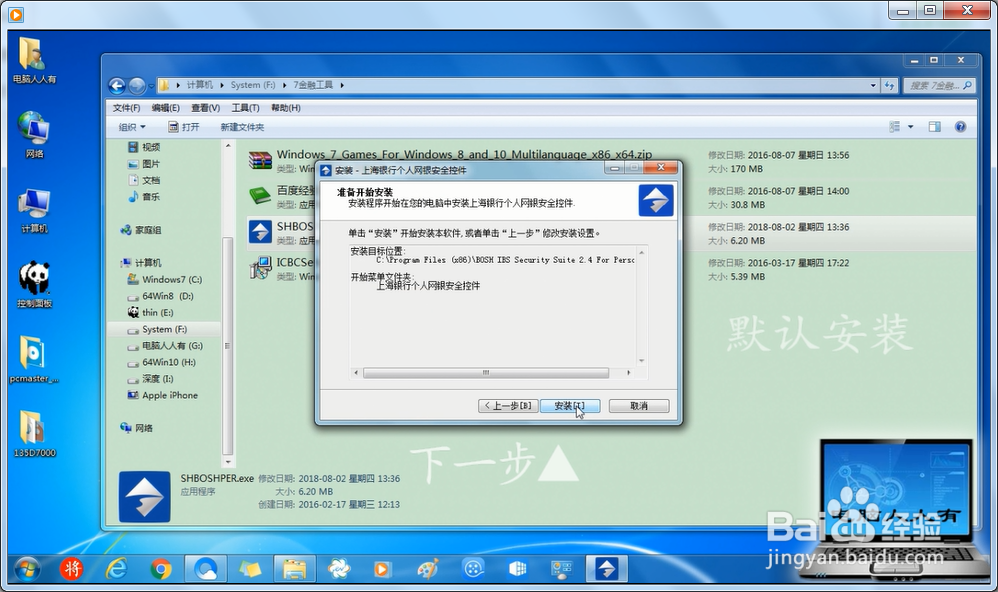Screen dimensions: 998x592
Task: Click the Windows_7_Games zip archive icon
Action: 260,160
